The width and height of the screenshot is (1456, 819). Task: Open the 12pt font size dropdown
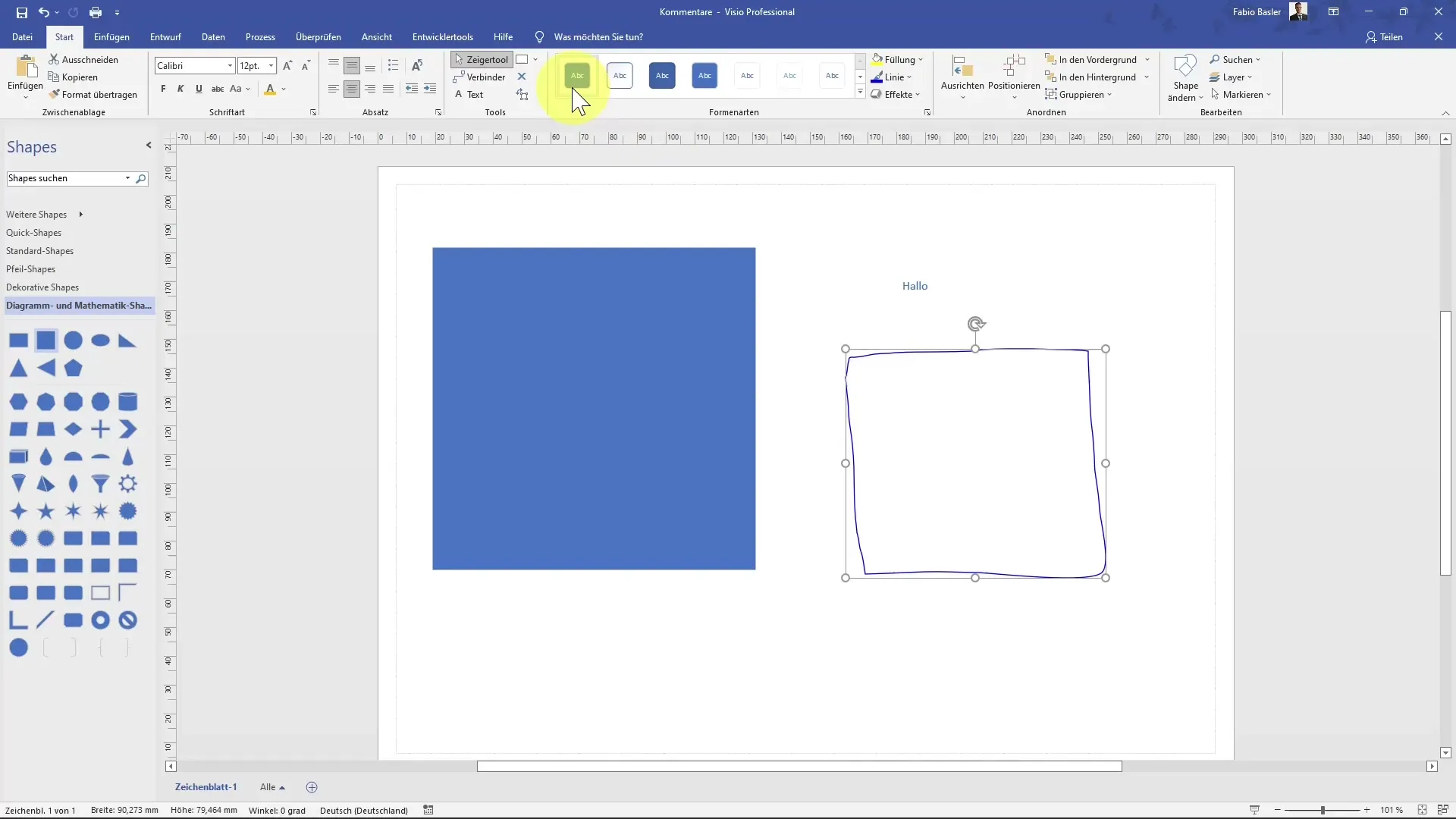pyautogui.click(x=271, y=66)
